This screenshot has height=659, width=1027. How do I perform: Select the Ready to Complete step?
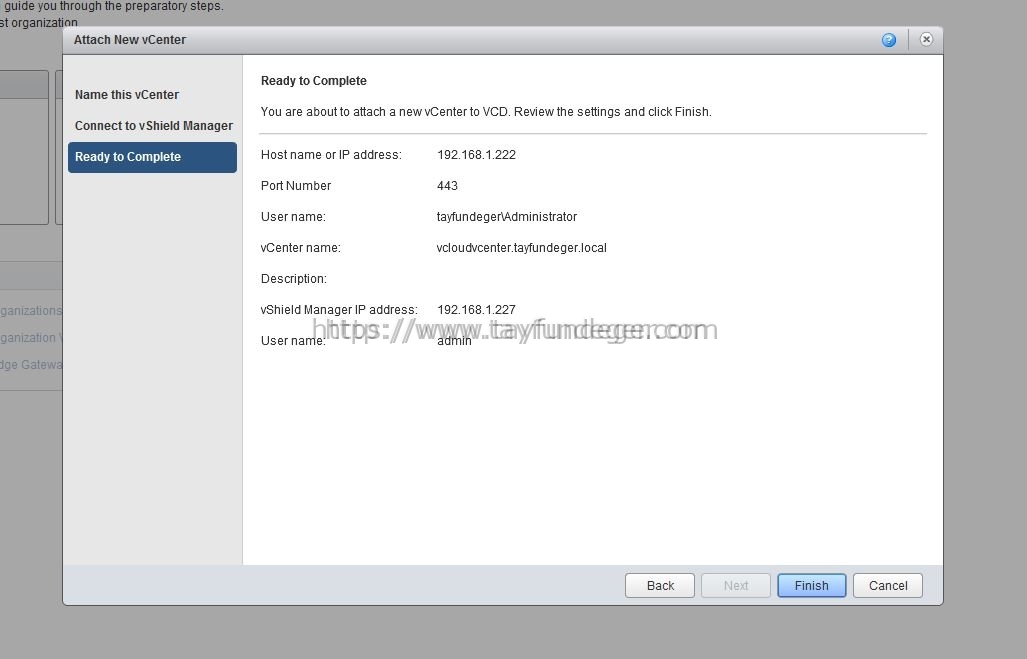click(x=152, y=157)
